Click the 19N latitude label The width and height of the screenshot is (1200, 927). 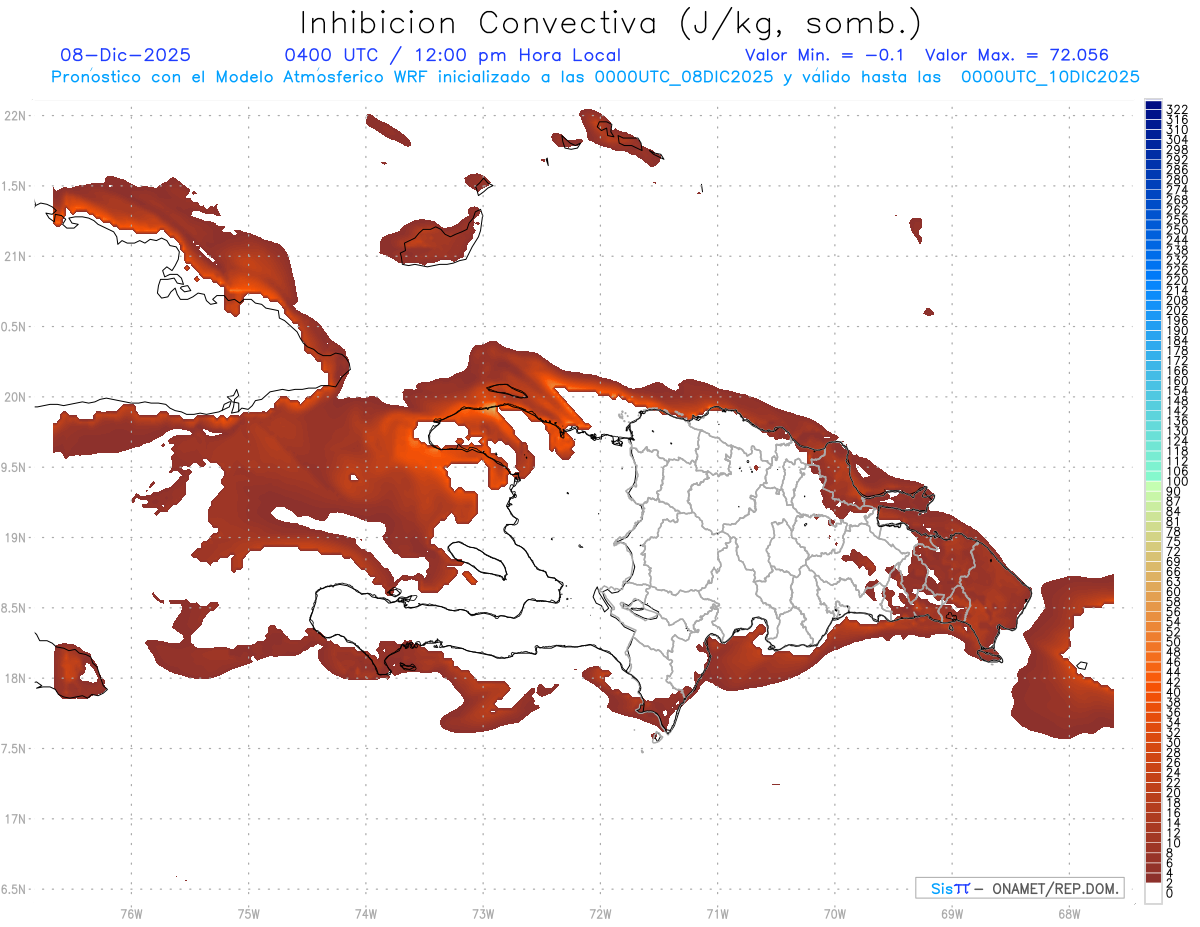(14, 537)
